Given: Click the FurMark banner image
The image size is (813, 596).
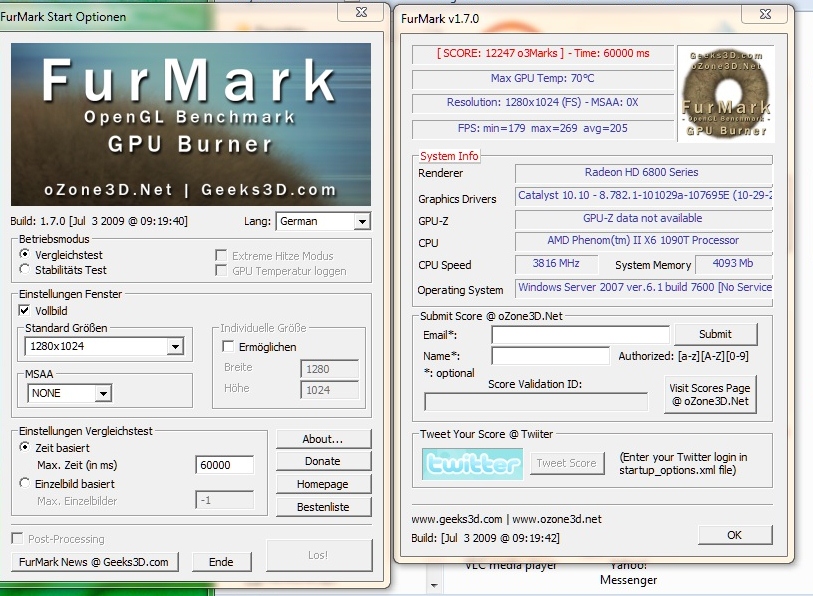Looking at the screenshot, I should tap(191, 124).
